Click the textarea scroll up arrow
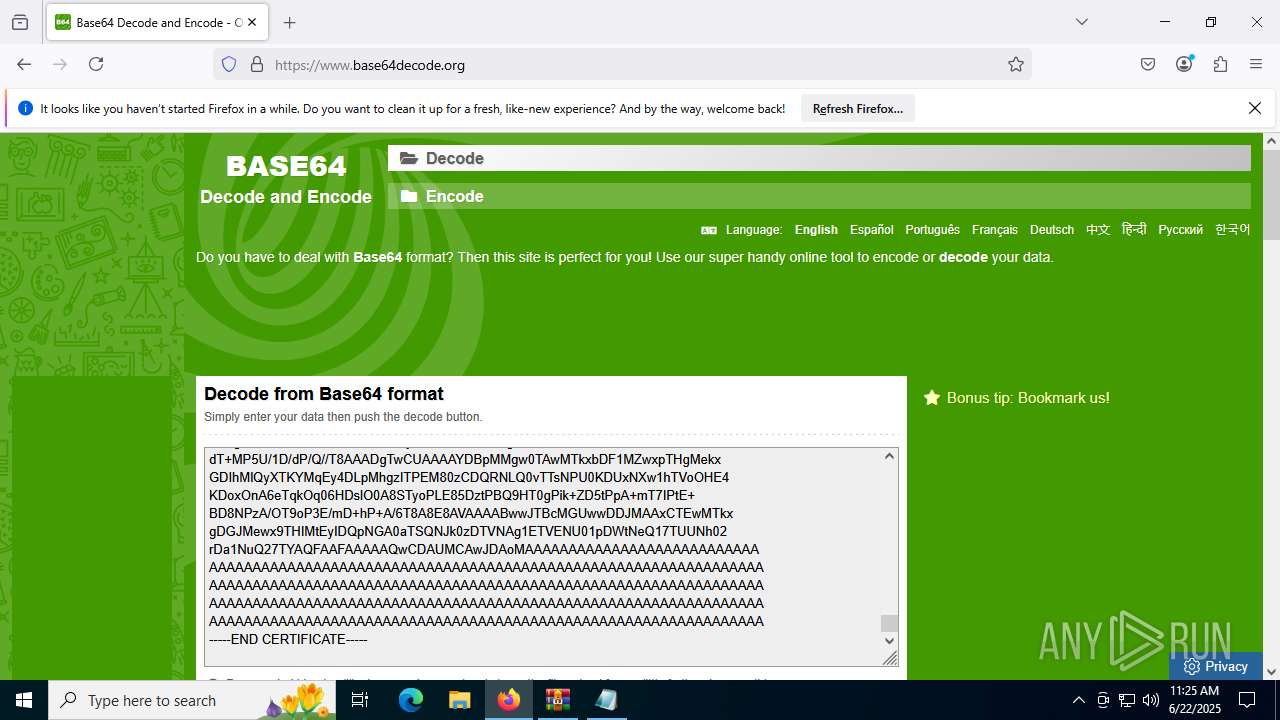This screenshot has width=1280, height=720. pos(889,456)
